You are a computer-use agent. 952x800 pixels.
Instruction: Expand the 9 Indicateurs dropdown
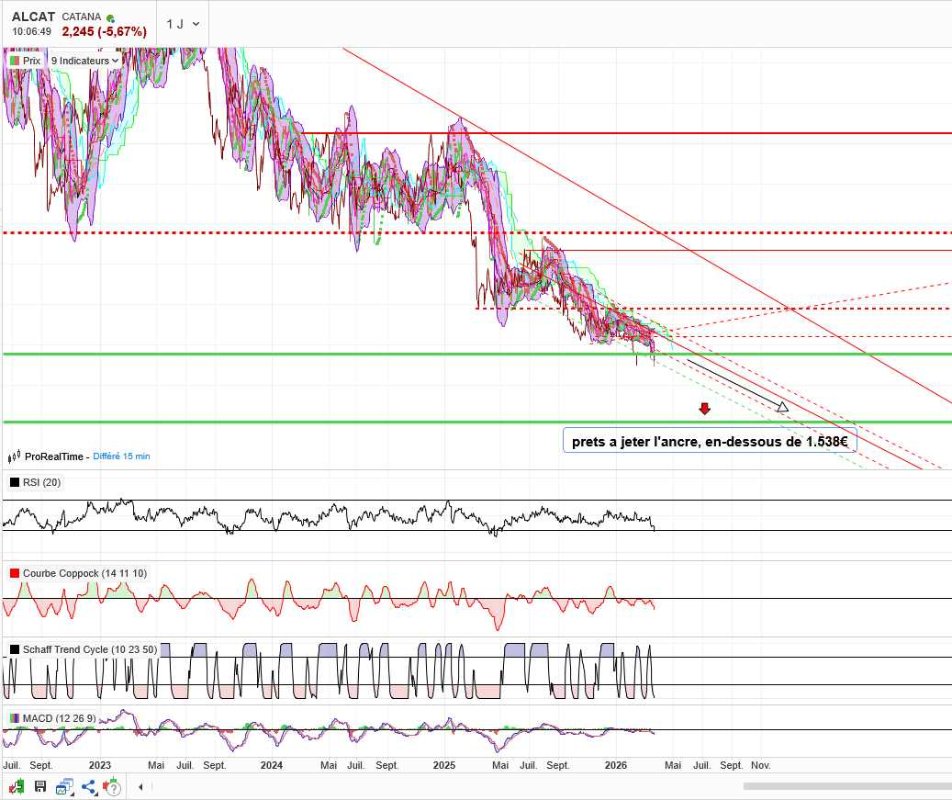[84, 61]
